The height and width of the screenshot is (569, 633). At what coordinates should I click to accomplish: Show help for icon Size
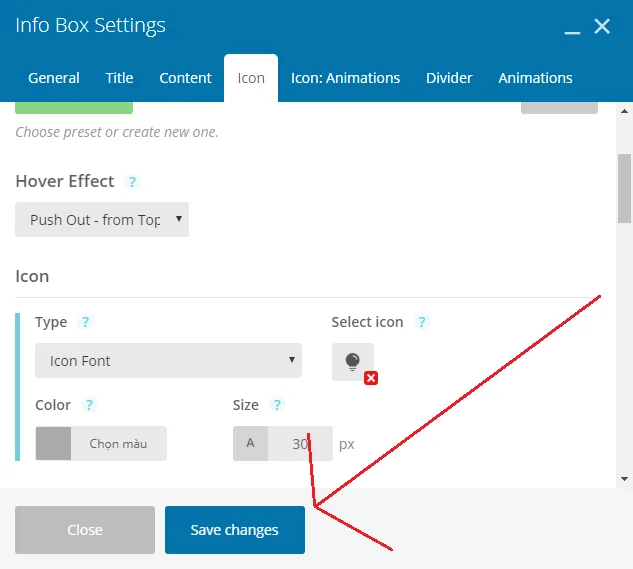[277, 405]
